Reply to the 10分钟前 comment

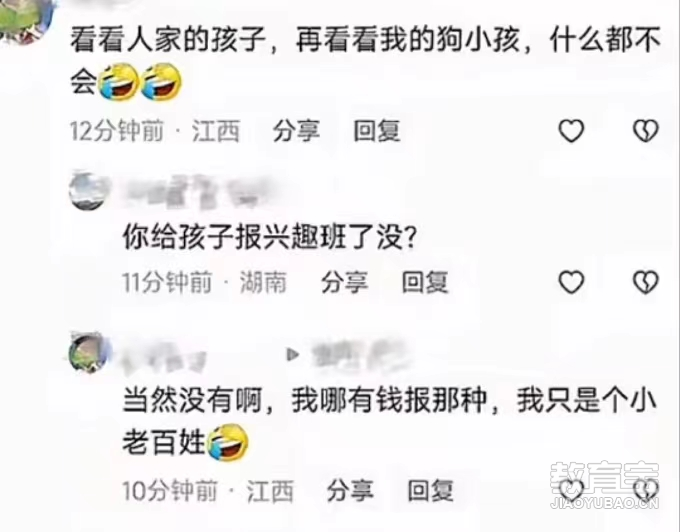pyautogui.click(x=430, y=491)
